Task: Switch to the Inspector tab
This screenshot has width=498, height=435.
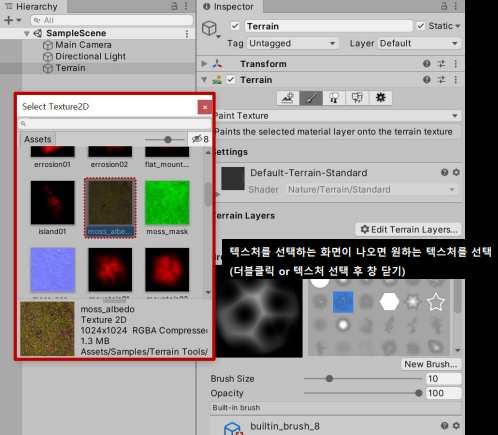Action: 229,6
